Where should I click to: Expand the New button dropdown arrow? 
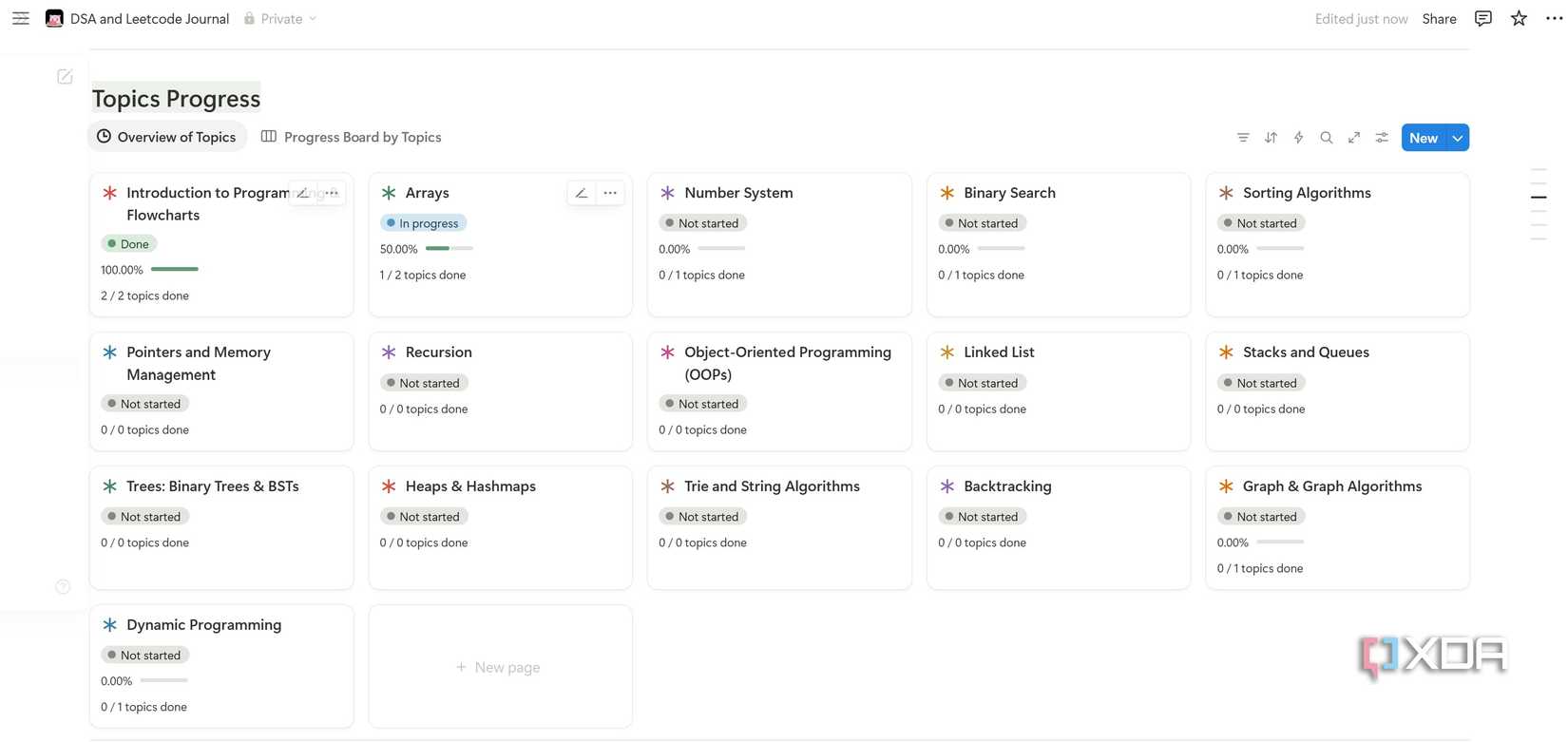[x=1458, y=138]
